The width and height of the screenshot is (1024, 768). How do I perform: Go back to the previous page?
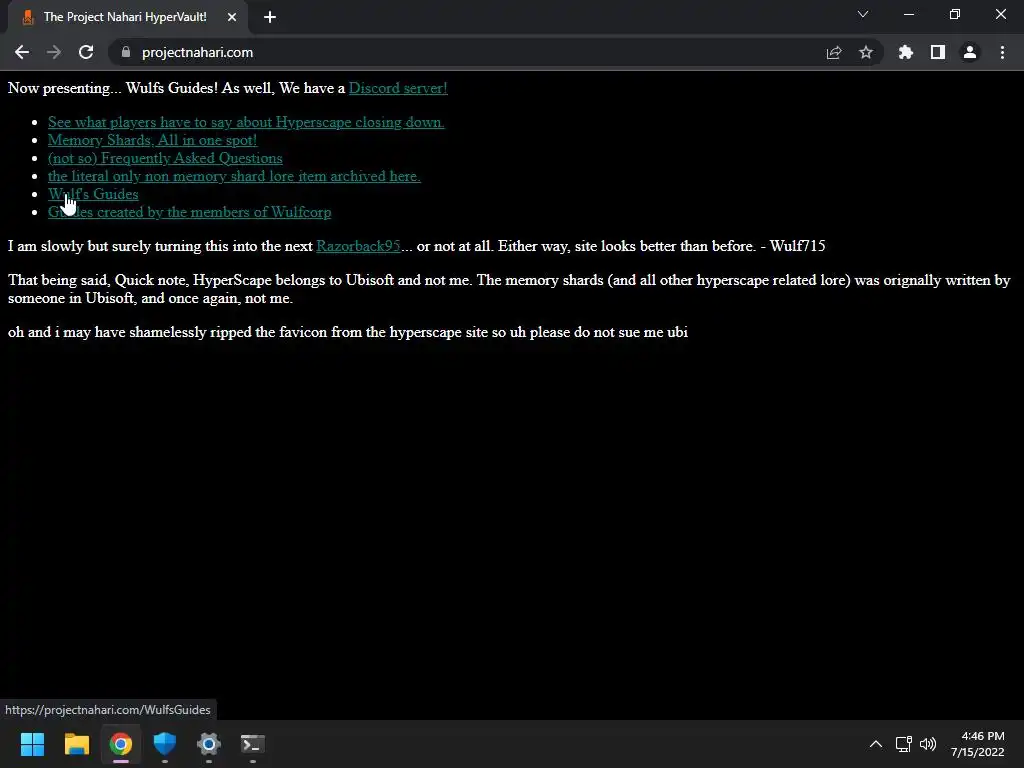pos(22,52)
